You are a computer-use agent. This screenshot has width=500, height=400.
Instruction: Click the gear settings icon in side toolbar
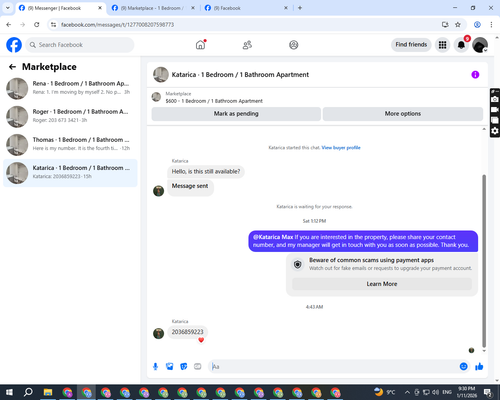point(495,131)
